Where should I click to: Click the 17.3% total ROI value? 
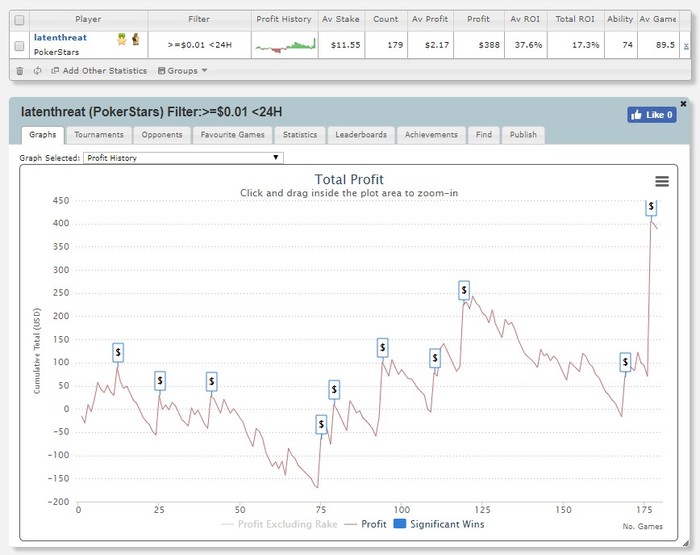(586, 45)
